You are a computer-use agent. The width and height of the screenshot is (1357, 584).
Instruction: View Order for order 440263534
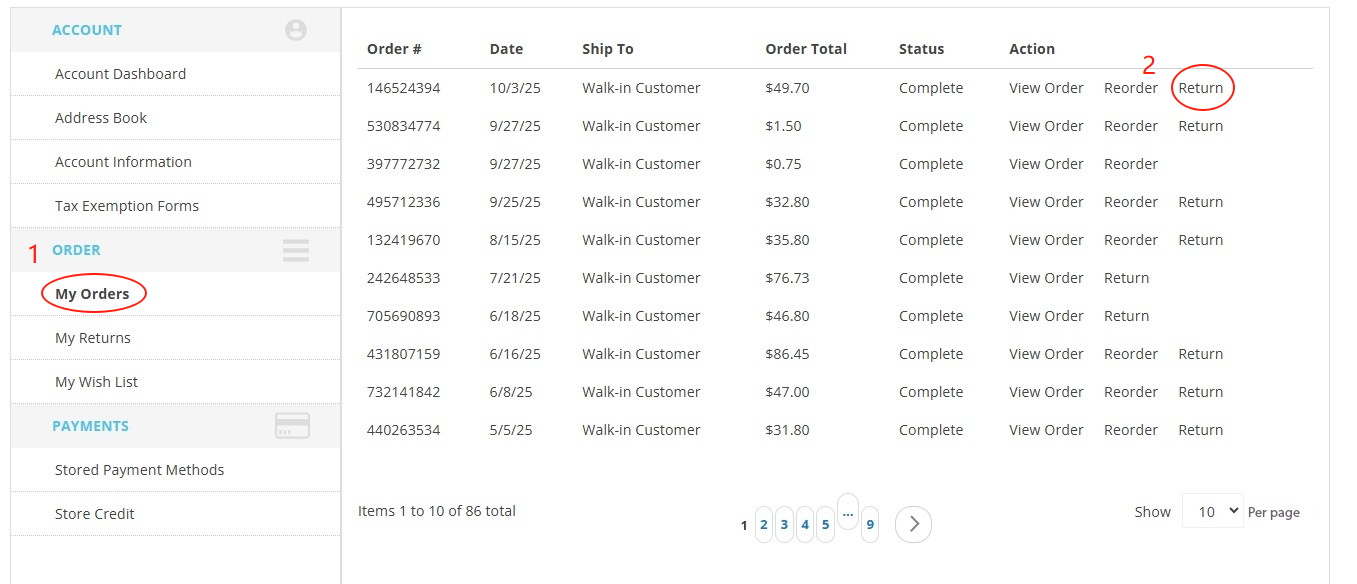coord(1046,430)
